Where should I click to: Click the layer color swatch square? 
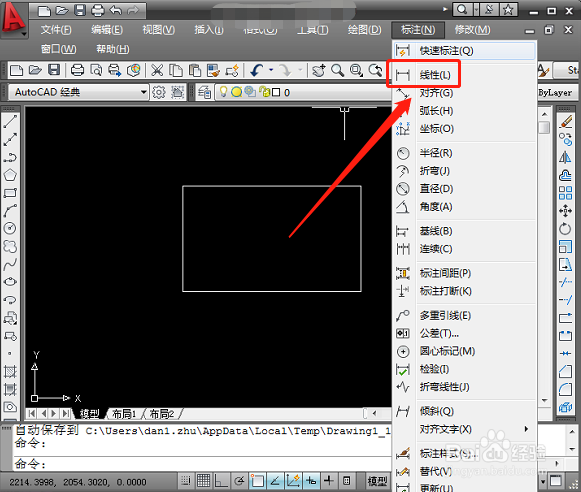pos(276,92)
